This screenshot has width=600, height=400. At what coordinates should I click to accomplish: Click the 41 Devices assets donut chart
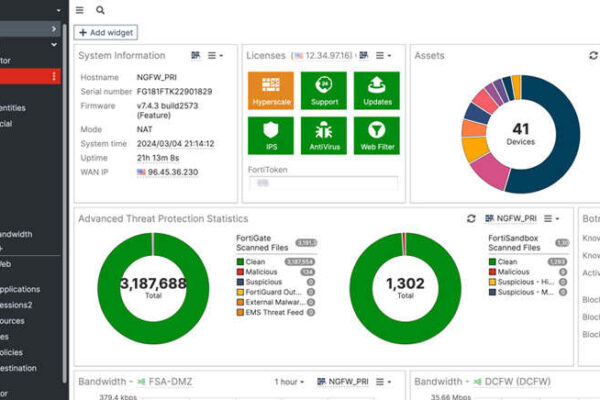pos(521,134)
